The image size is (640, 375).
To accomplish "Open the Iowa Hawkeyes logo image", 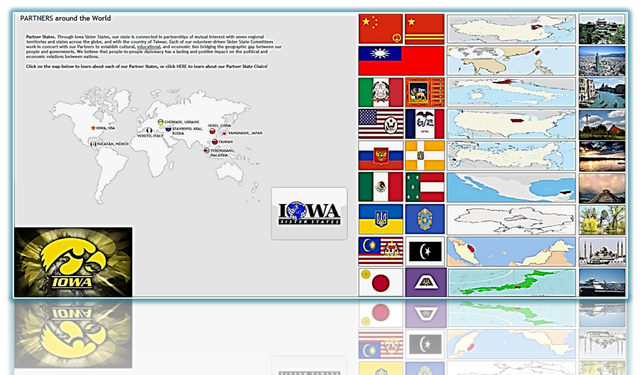I will (73, 262).
